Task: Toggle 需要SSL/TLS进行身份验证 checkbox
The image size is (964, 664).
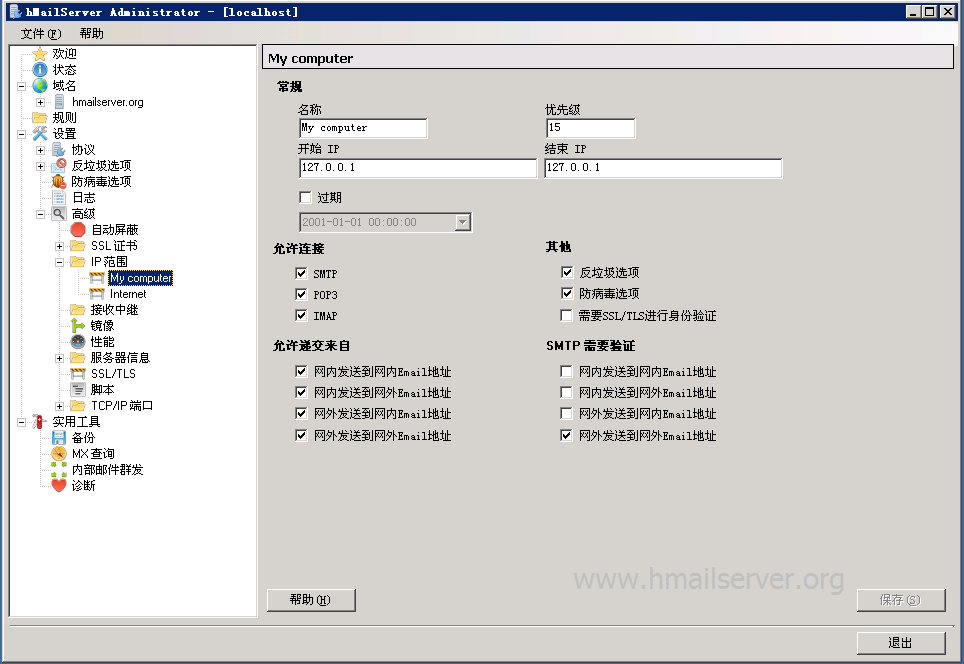Action: [567, 316]
